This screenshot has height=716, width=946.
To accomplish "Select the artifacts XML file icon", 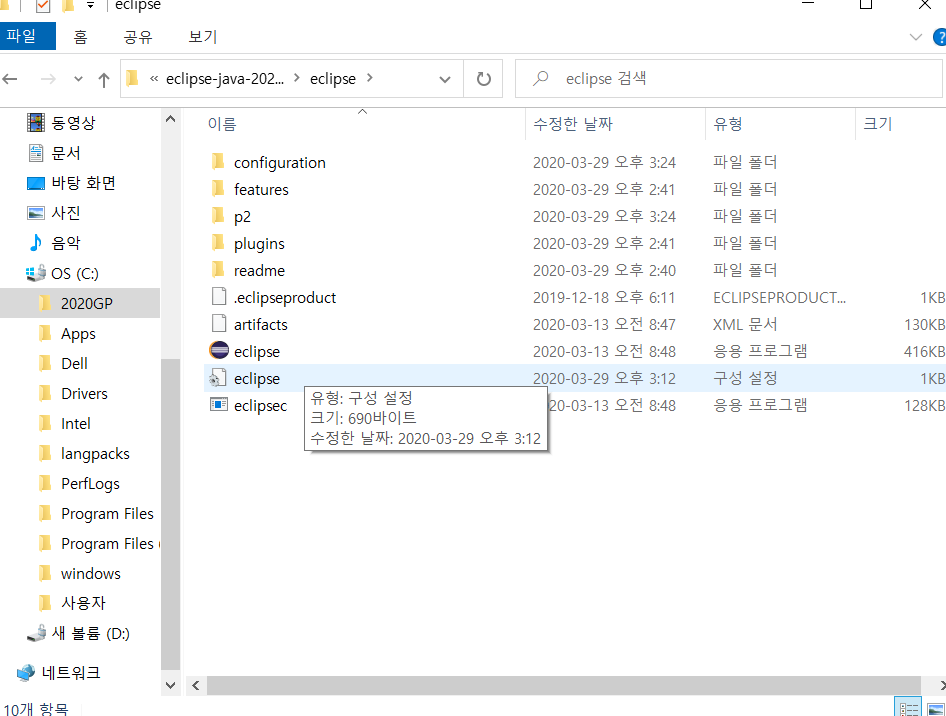I will click(218, 324).
